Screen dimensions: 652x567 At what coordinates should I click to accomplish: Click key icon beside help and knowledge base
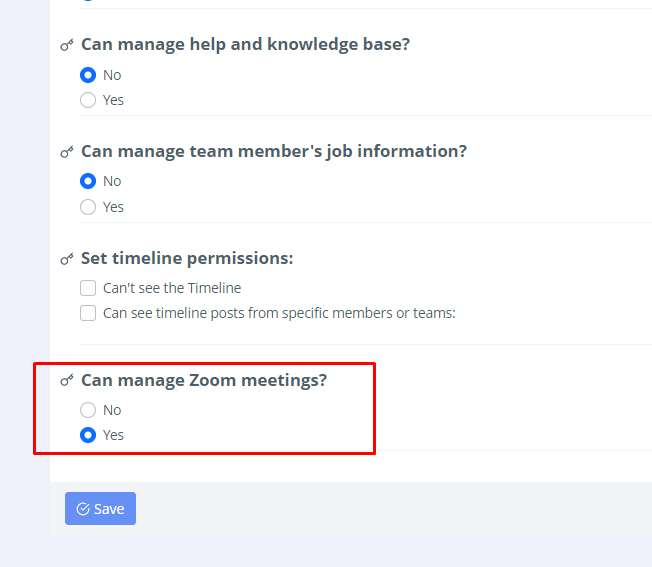[67, 45]
